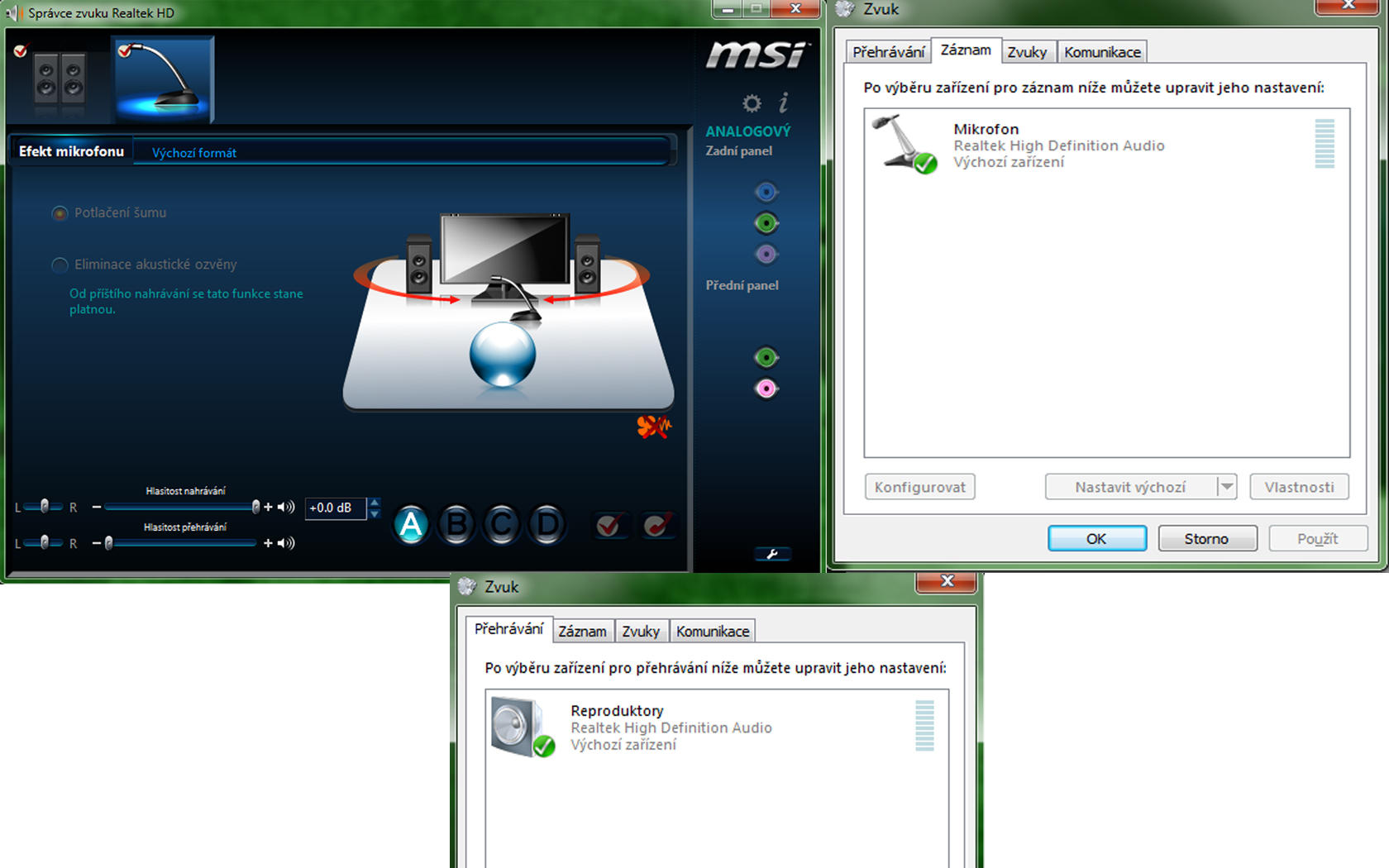1389x868 pixels.
Task: Select 'Mikrofon' device entry text
Action: tap(986, 129)
